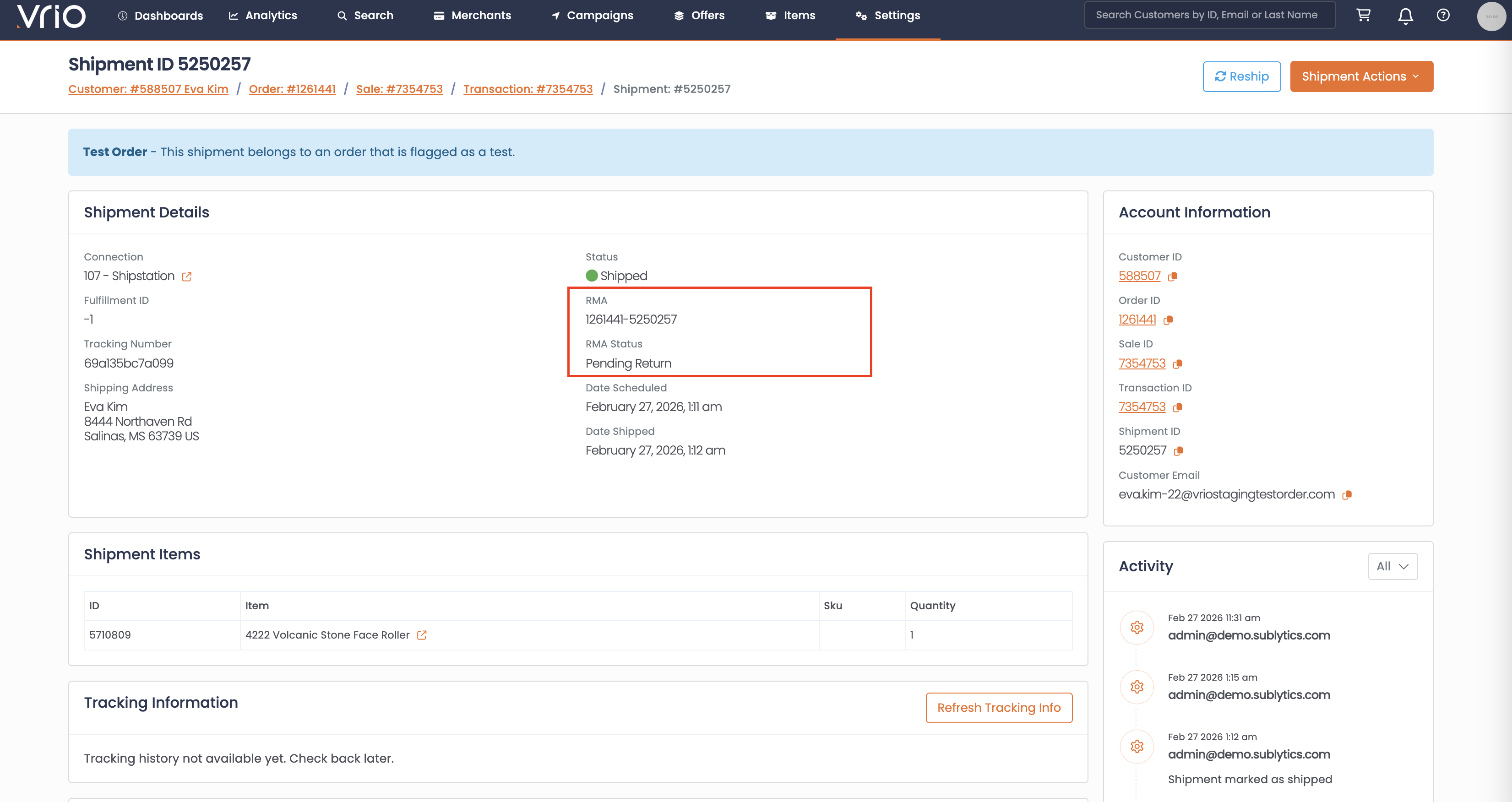Copy the Order ID 1261441

[x=1168, y=320]
